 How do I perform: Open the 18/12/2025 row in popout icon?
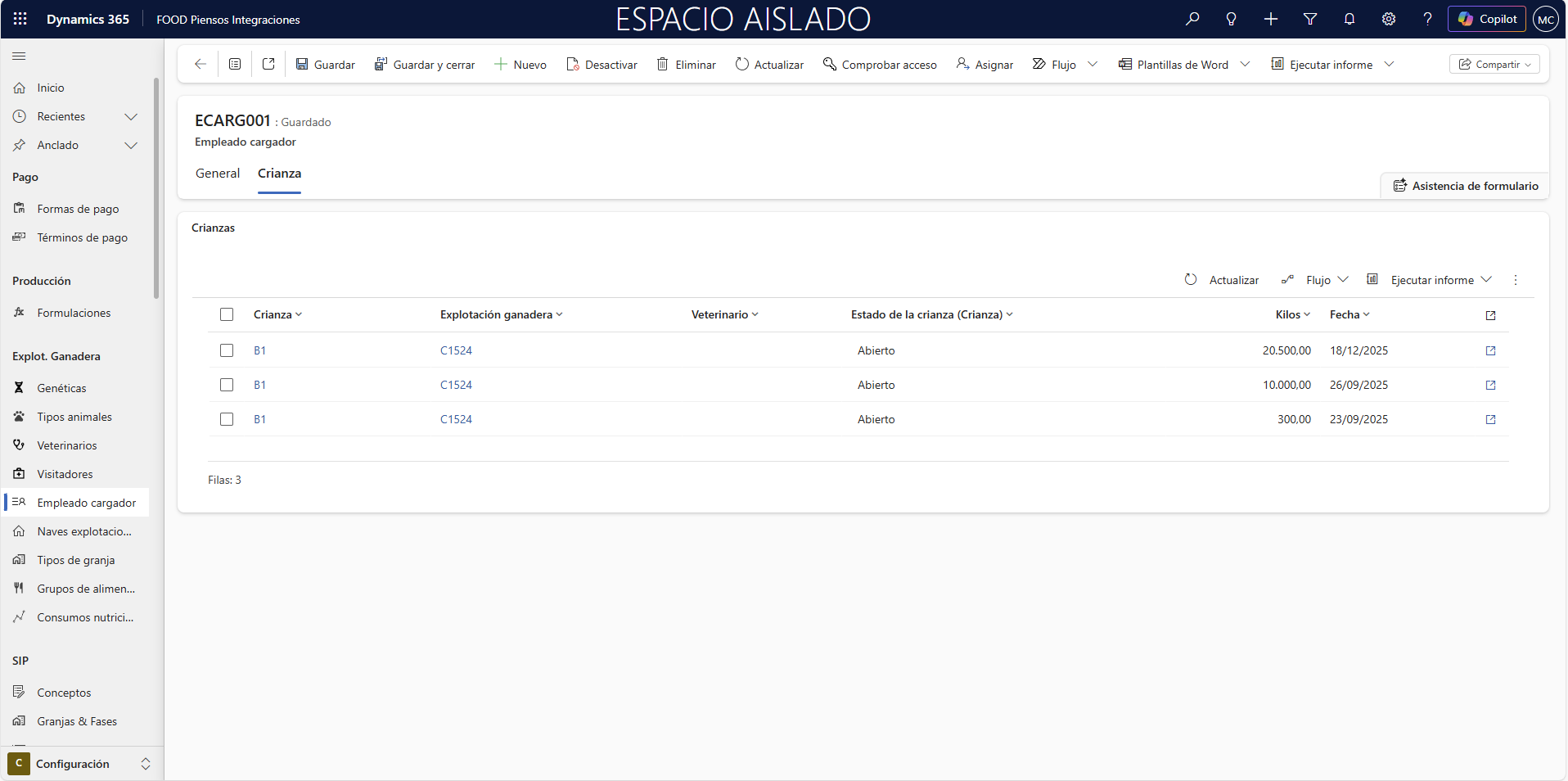click(1490, 350)
